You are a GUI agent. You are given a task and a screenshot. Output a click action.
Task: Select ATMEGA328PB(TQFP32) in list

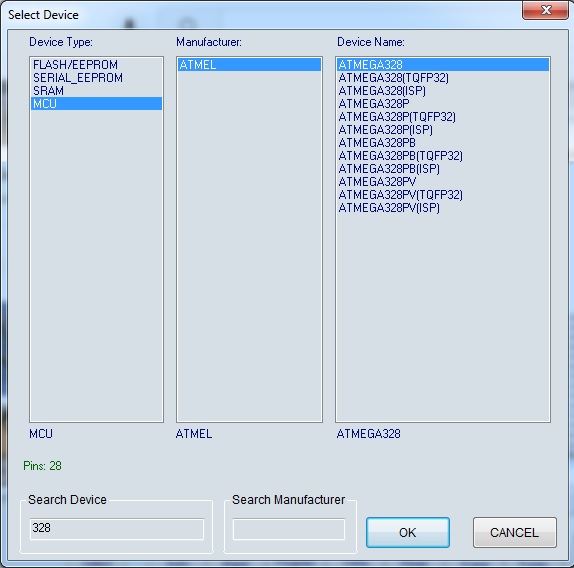(x=443, y=156)
